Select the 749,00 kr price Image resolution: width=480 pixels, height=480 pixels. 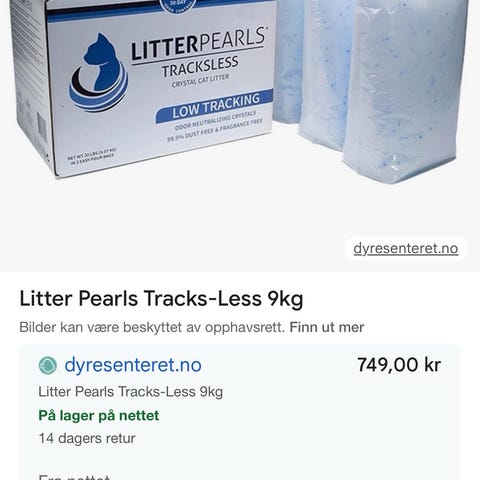click(x=399, y=365)
